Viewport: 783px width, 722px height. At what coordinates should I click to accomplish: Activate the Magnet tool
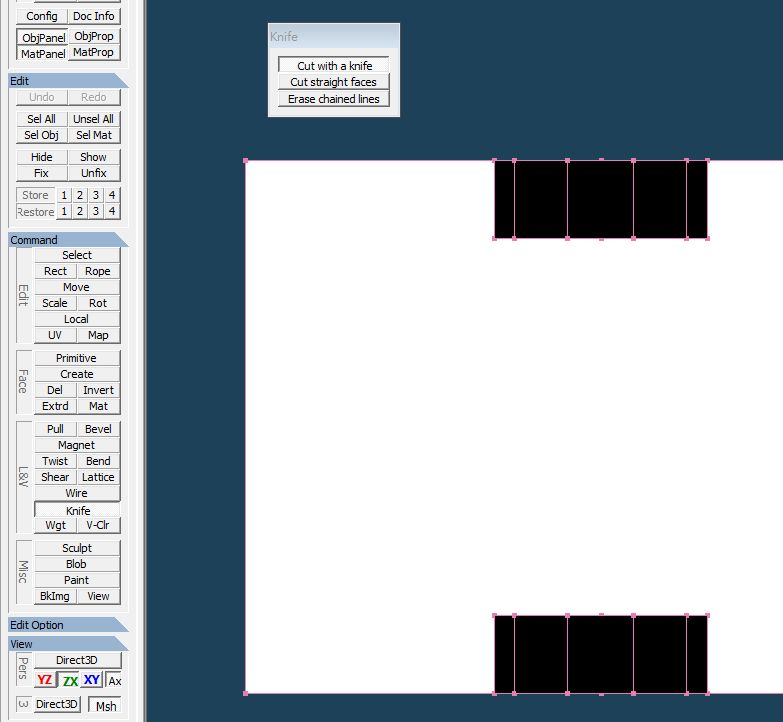76,445
